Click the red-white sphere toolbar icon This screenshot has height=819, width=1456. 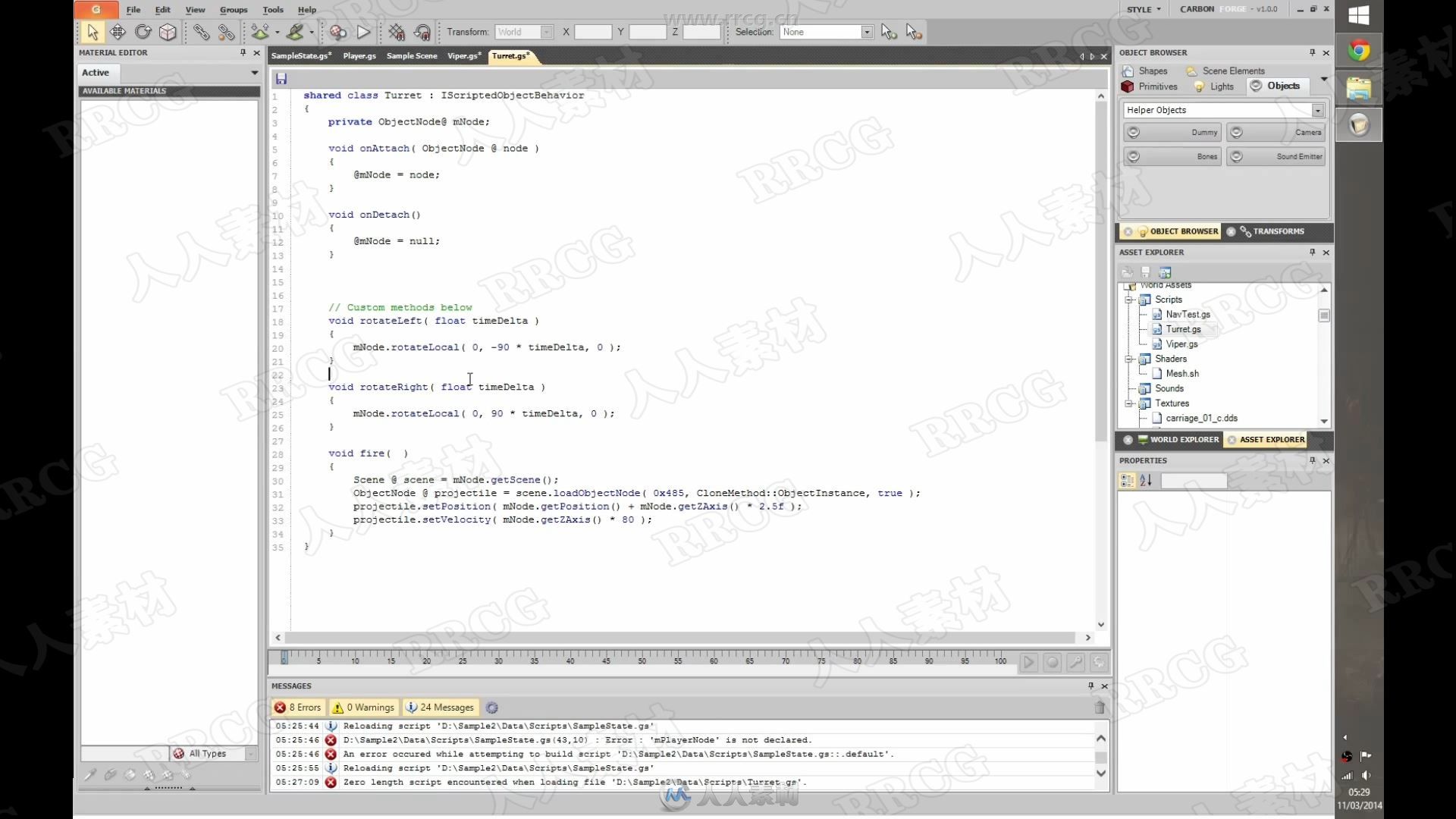coord(338,32)
